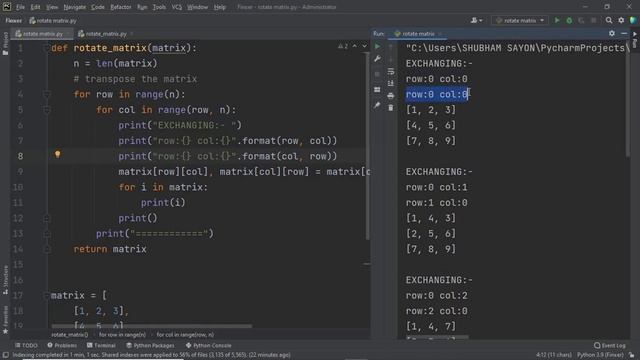Collapse the matrix list fold at line 17
Viewport: 640px width, 360px height.
point(46,295)
